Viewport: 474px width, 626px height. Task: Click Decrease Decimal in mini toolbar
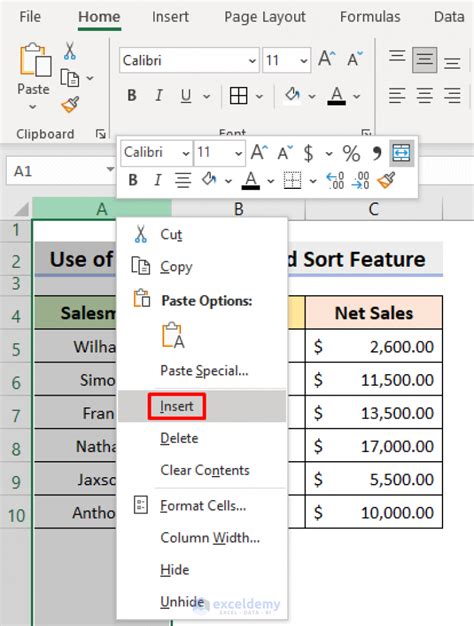(360, 180)
